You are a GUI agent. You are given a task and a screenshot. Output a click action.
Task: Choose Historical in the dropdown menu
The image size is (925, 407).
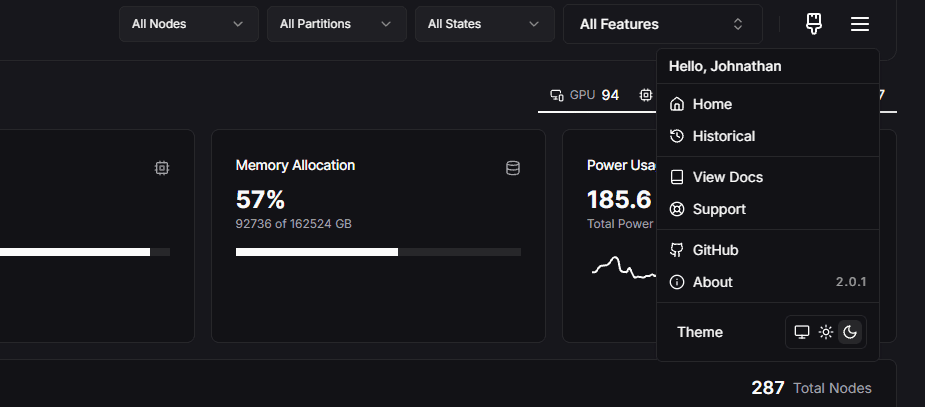723,136
